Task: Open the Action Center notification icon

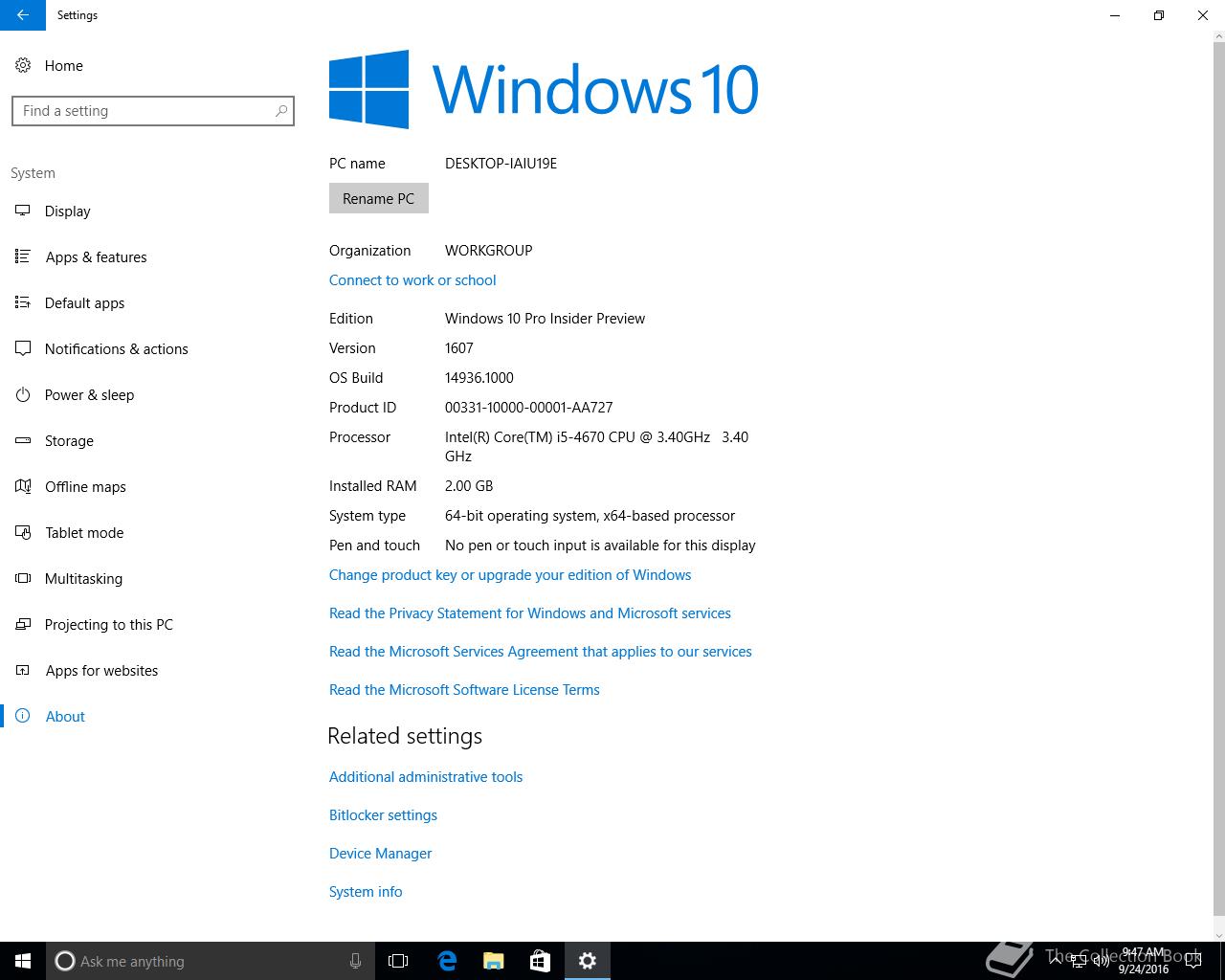Action: point(1192,961)
